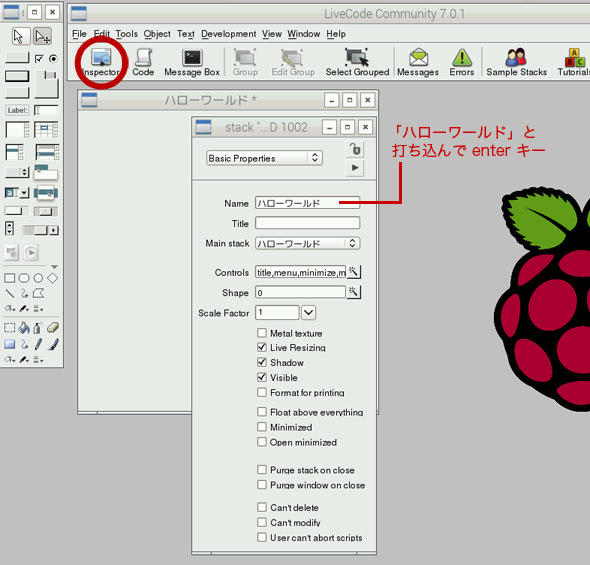Click the Group toolbar icon
The image size is (590, 565).
[245, 63]
